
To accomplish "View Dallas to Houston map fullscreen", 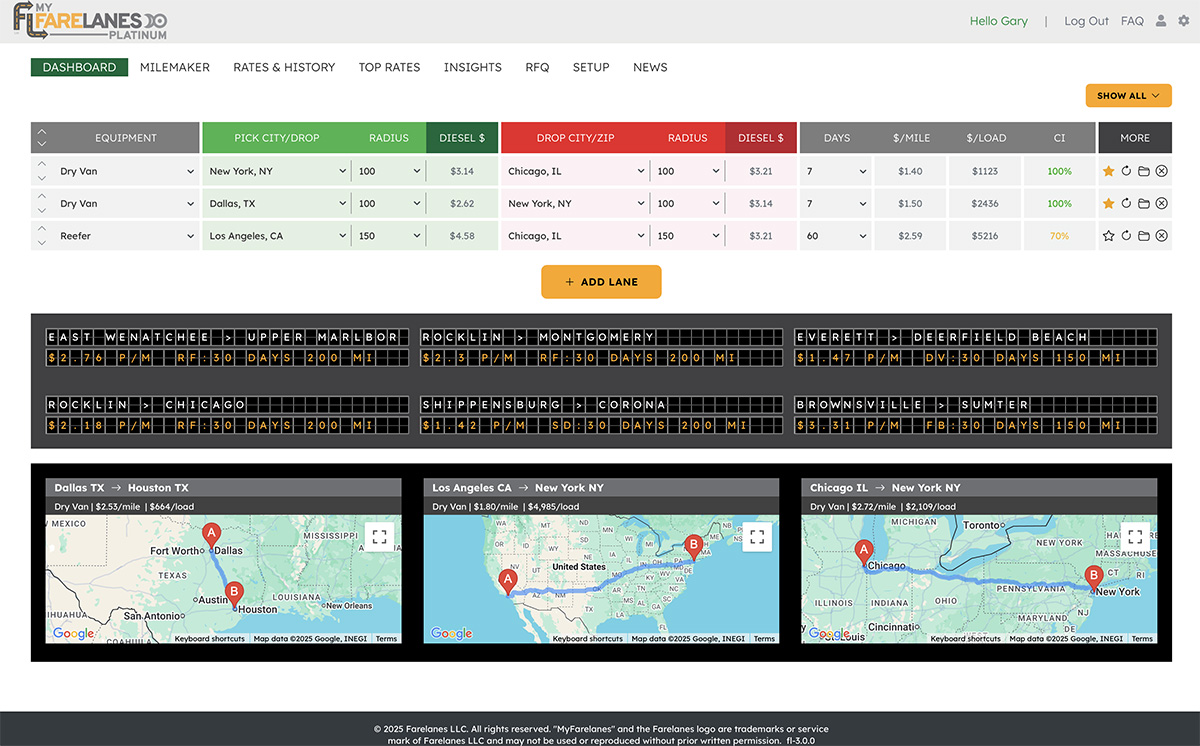I will click(x=379, y=537).
